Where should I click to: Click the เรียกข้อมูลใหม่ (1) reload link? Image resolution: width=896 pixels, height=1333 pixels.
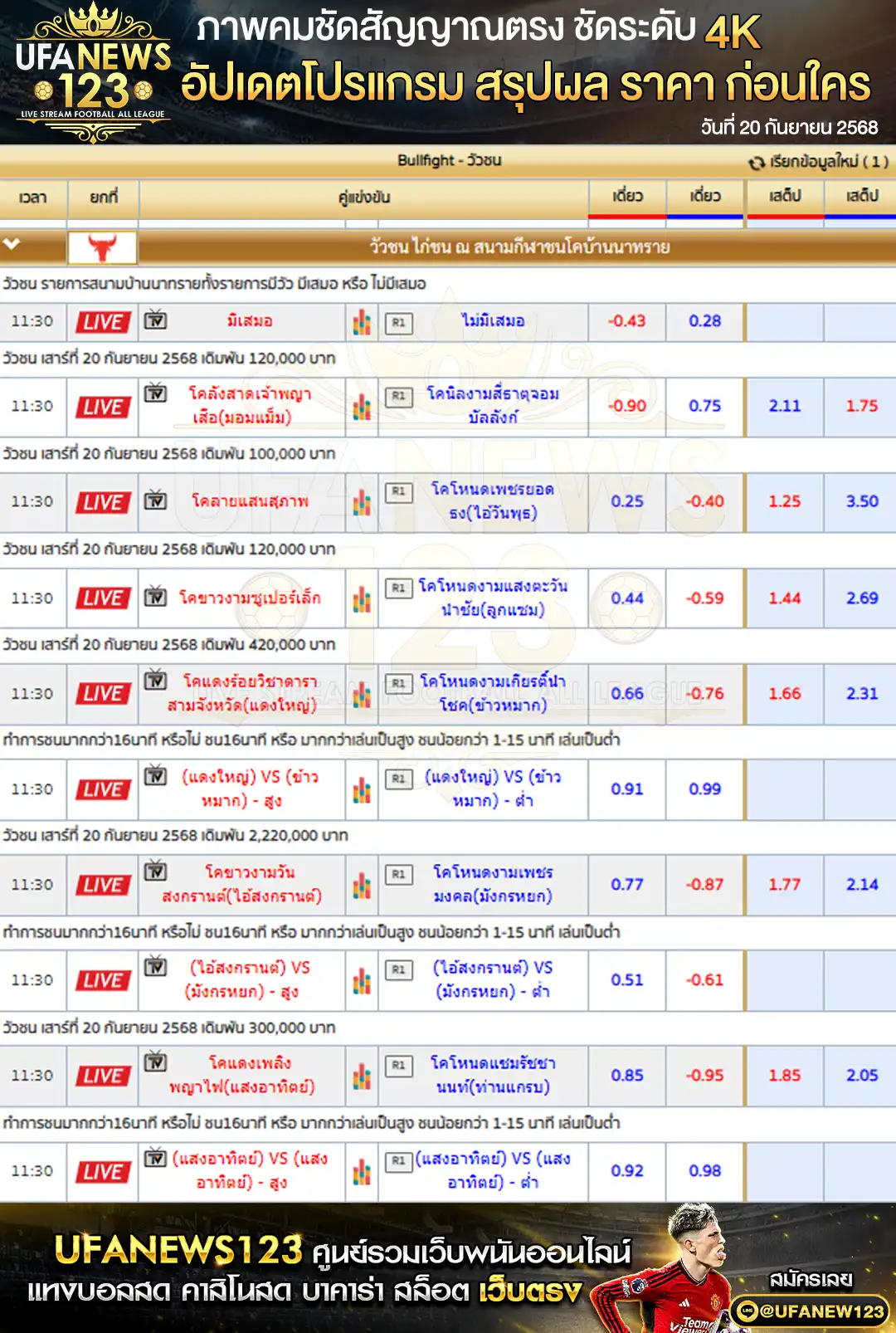828,162
